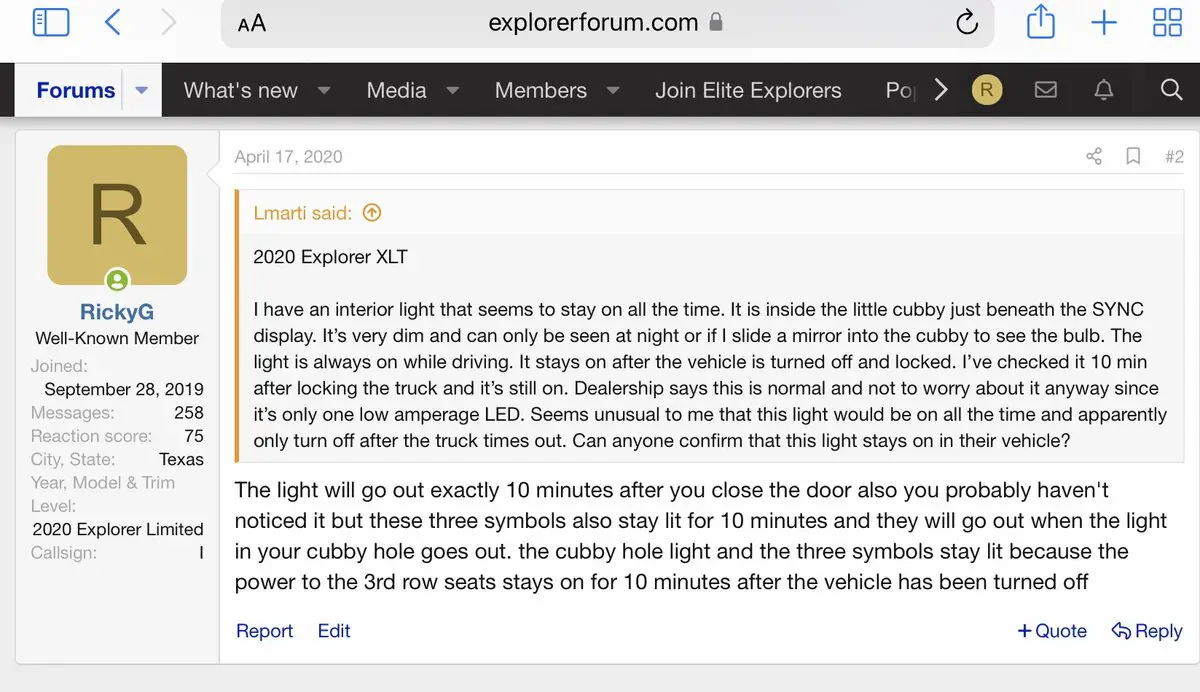View alerts via the bell icon

pos(1104,90)
